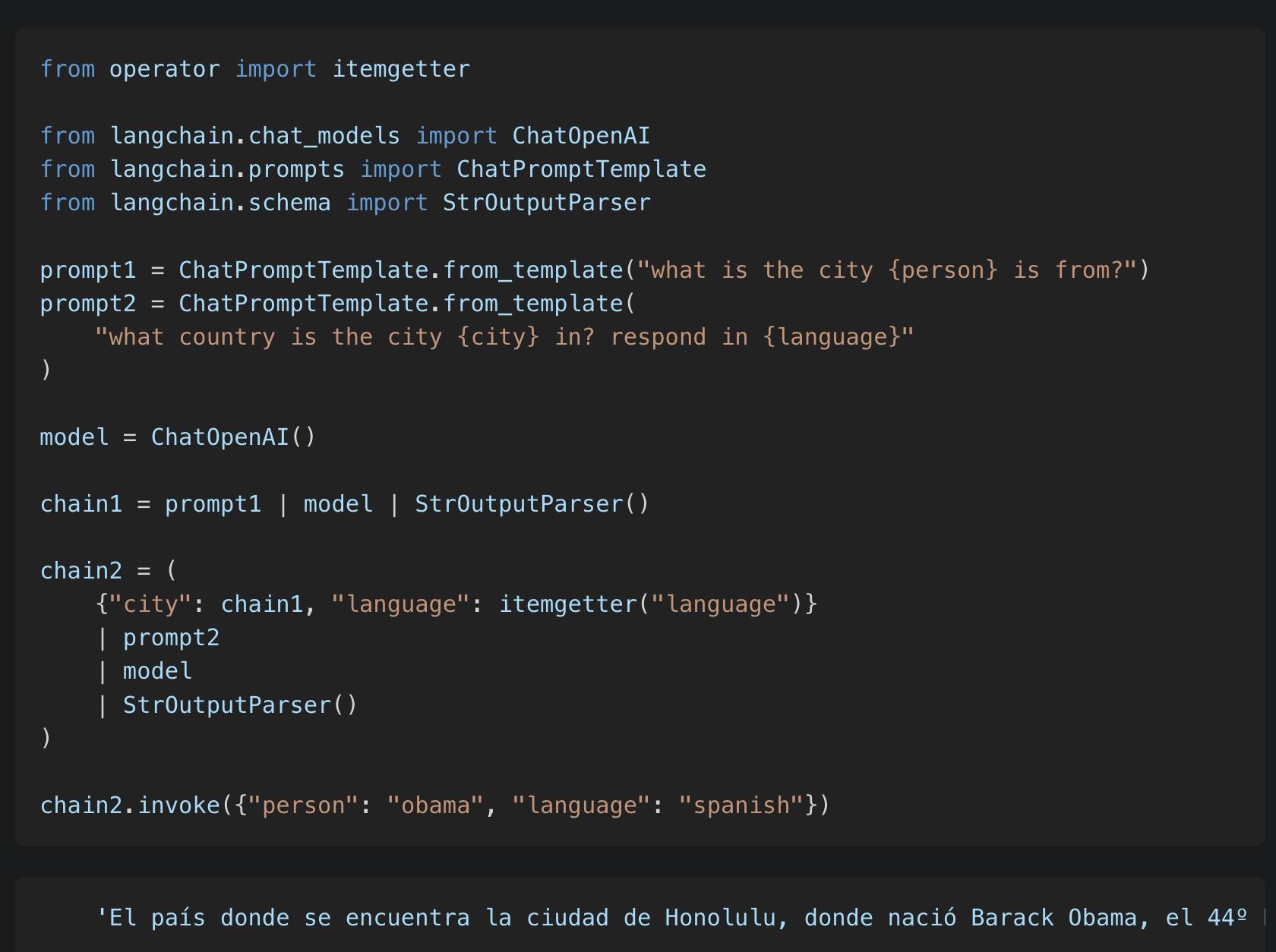Click the chain1 variable at its assignment line
The height and width of the screenshot is (952, 1276).
81,504
